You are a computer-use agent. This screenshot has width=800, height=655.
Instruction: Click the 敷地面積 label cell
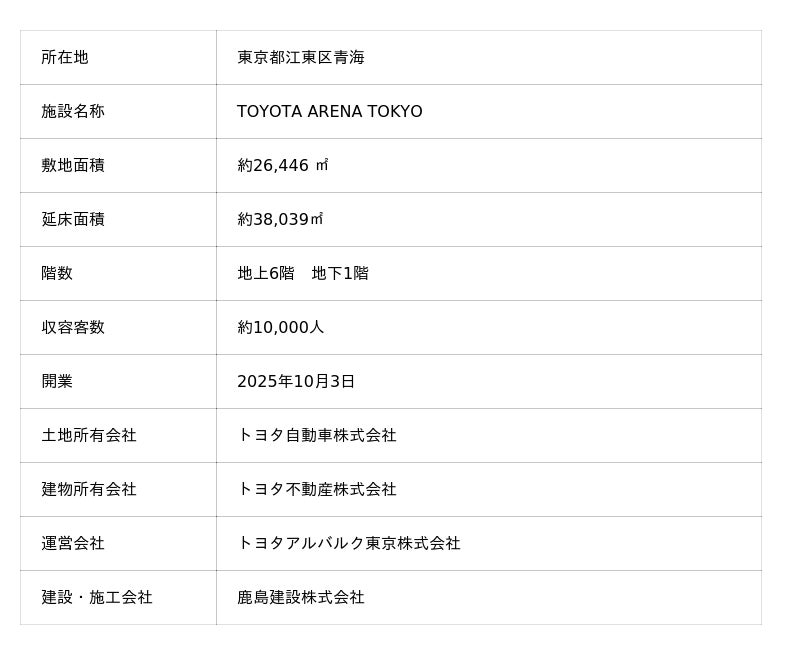73,166
